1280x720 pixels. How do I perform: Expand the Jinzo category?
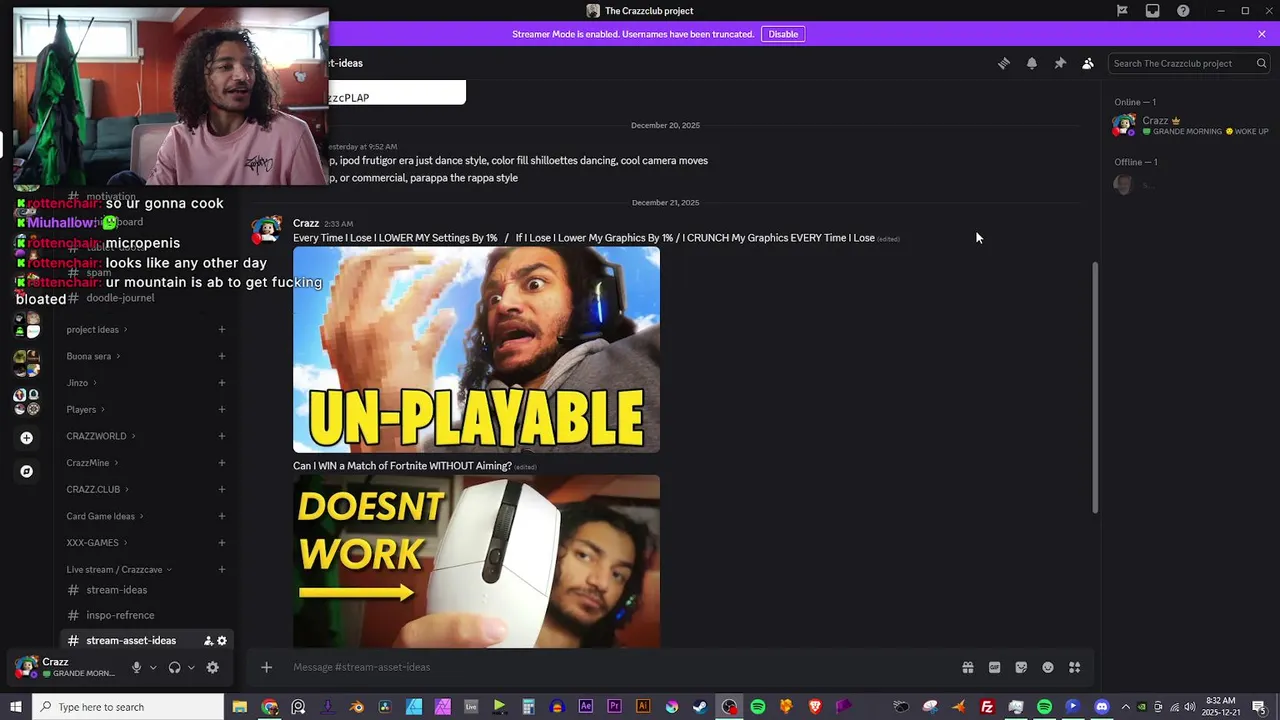coord(82,383)
